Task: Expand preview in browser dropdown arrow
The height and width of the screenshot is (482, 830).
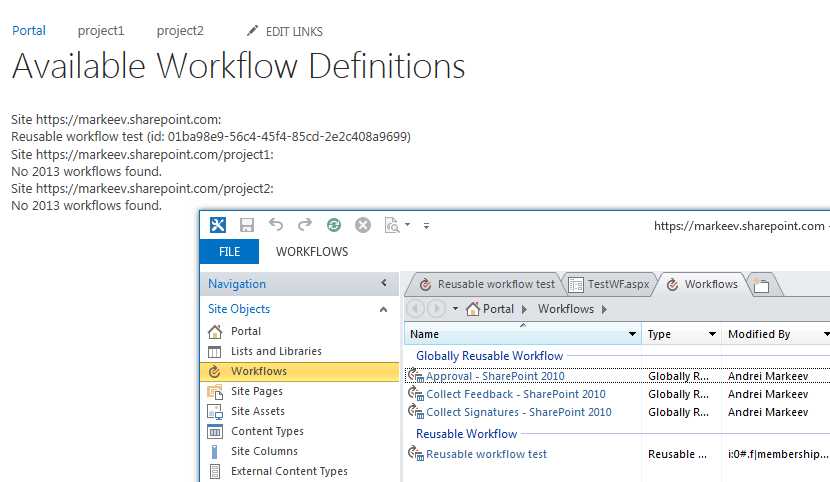Action: [408, 225]
